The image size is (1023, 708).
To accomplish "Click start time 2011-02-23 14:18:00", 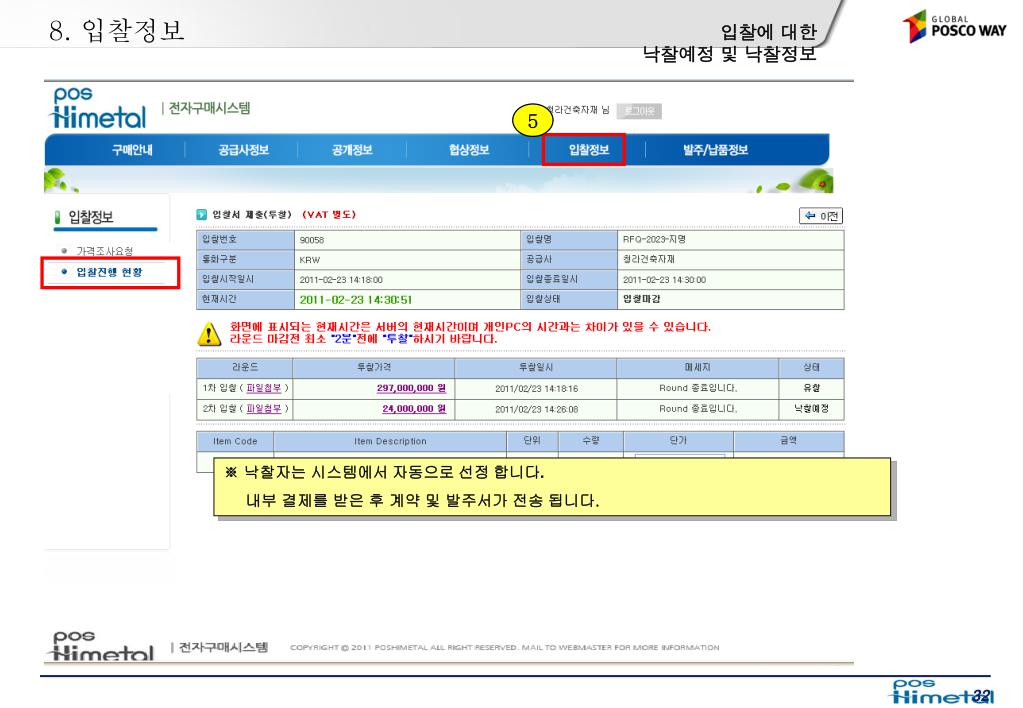I will [x=341, y=280].
